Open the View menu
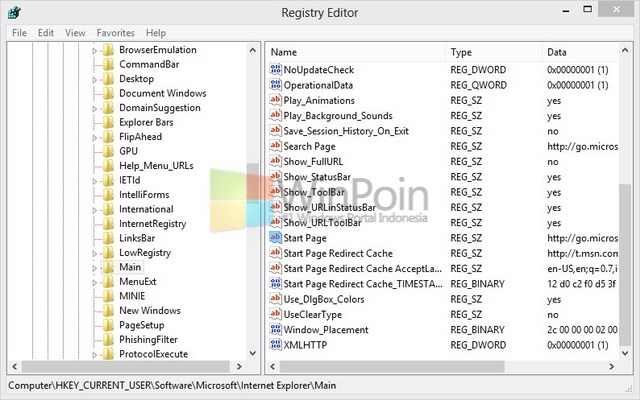 75,33
